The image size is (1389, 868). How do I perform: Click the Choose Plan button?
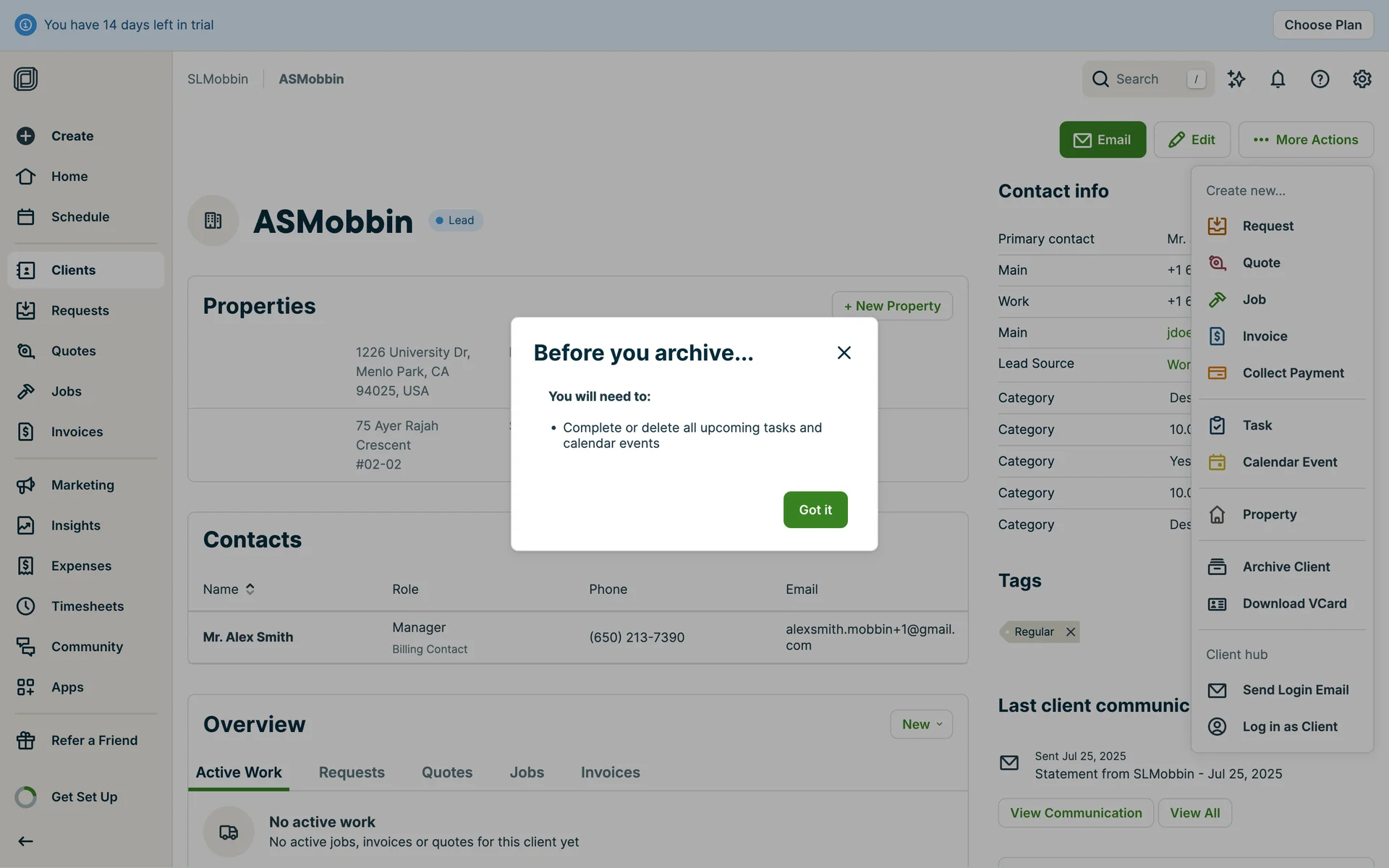coord(1322,25)
